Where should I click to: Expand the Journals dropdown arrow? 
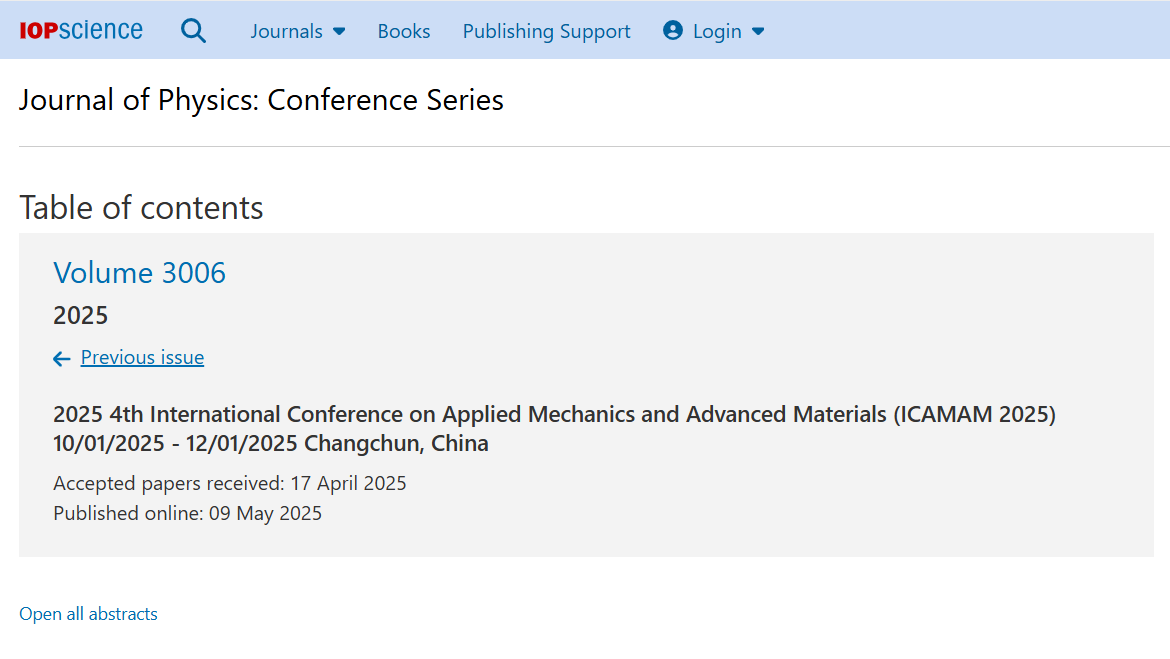tap(339, 31)
